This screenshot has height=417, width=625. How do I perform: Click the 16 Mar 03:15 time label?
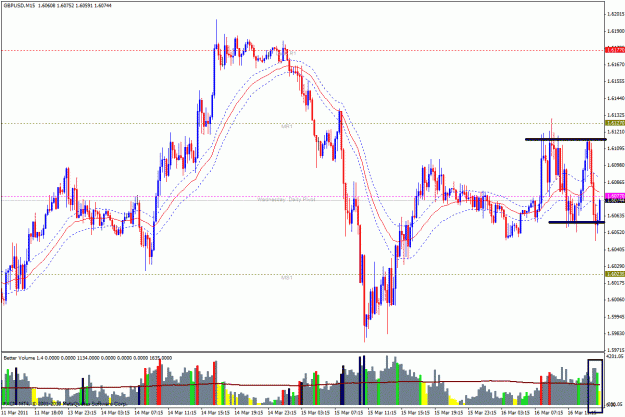(516, 413)
